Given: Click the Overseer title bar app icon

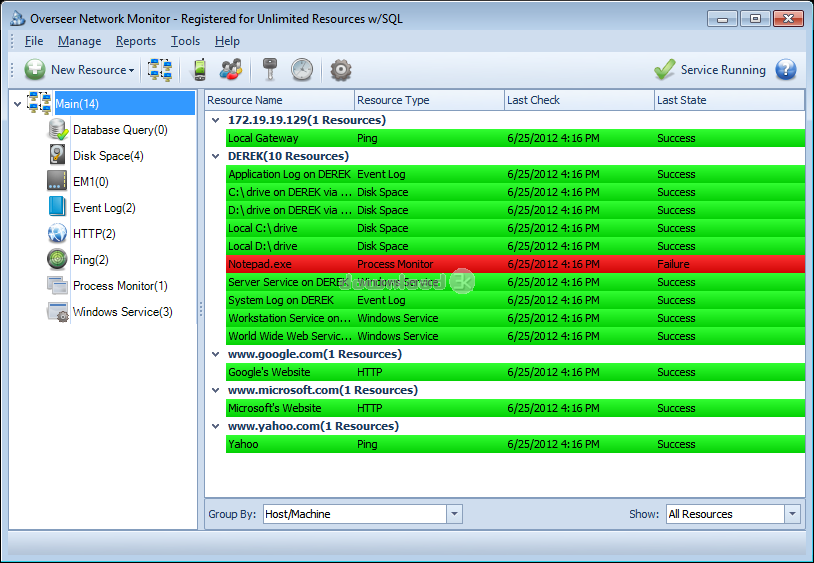Looking at the screenshot, I should tap(18, 19).
